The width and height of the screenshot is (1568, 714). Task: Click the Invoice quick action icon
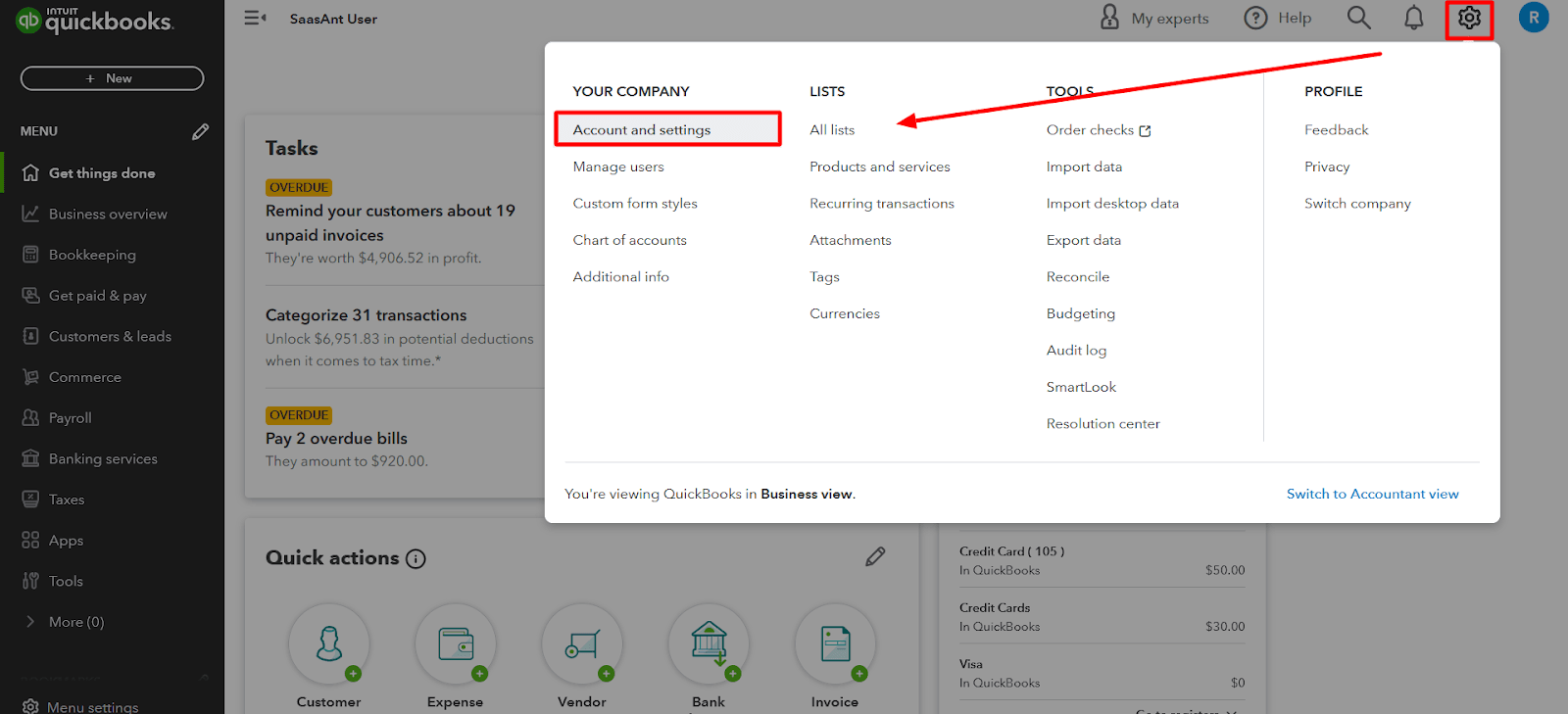pyautogui.click(x=835, y=643)
